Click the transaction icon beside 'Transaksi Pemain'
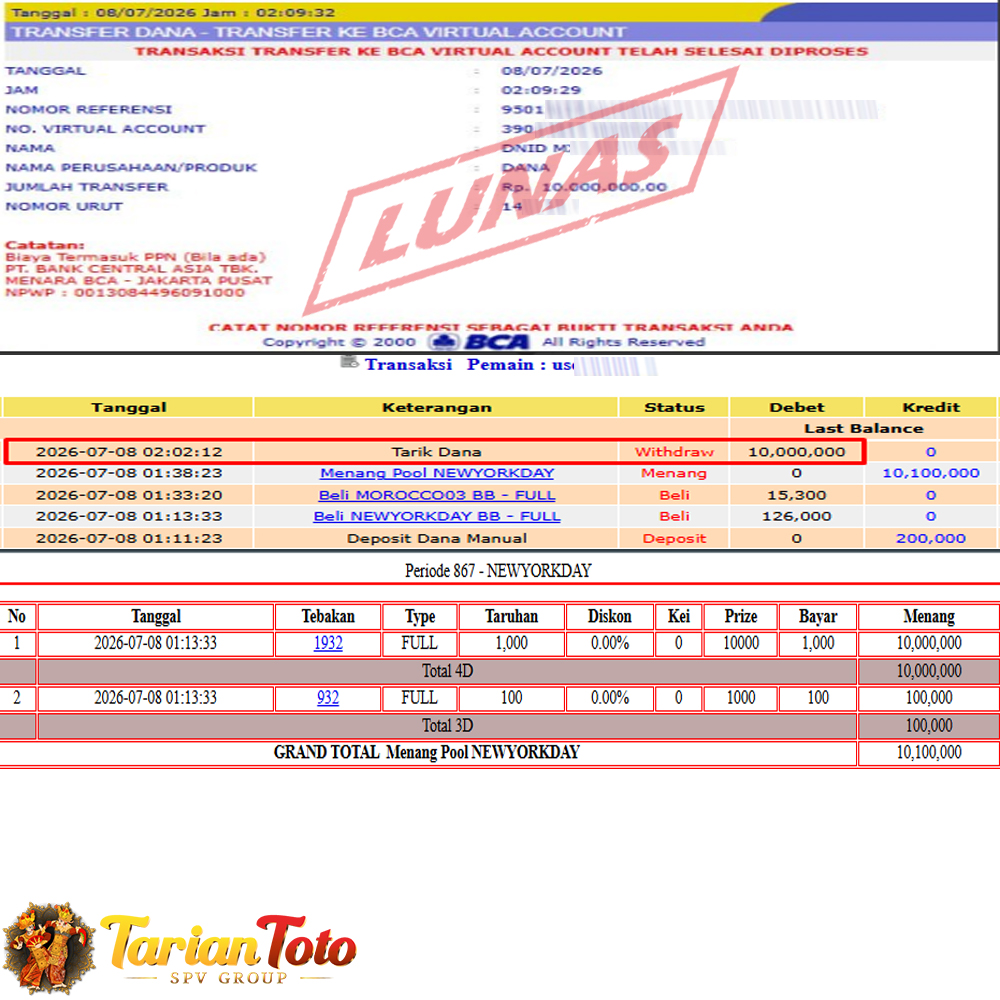 tap(349, 362)
